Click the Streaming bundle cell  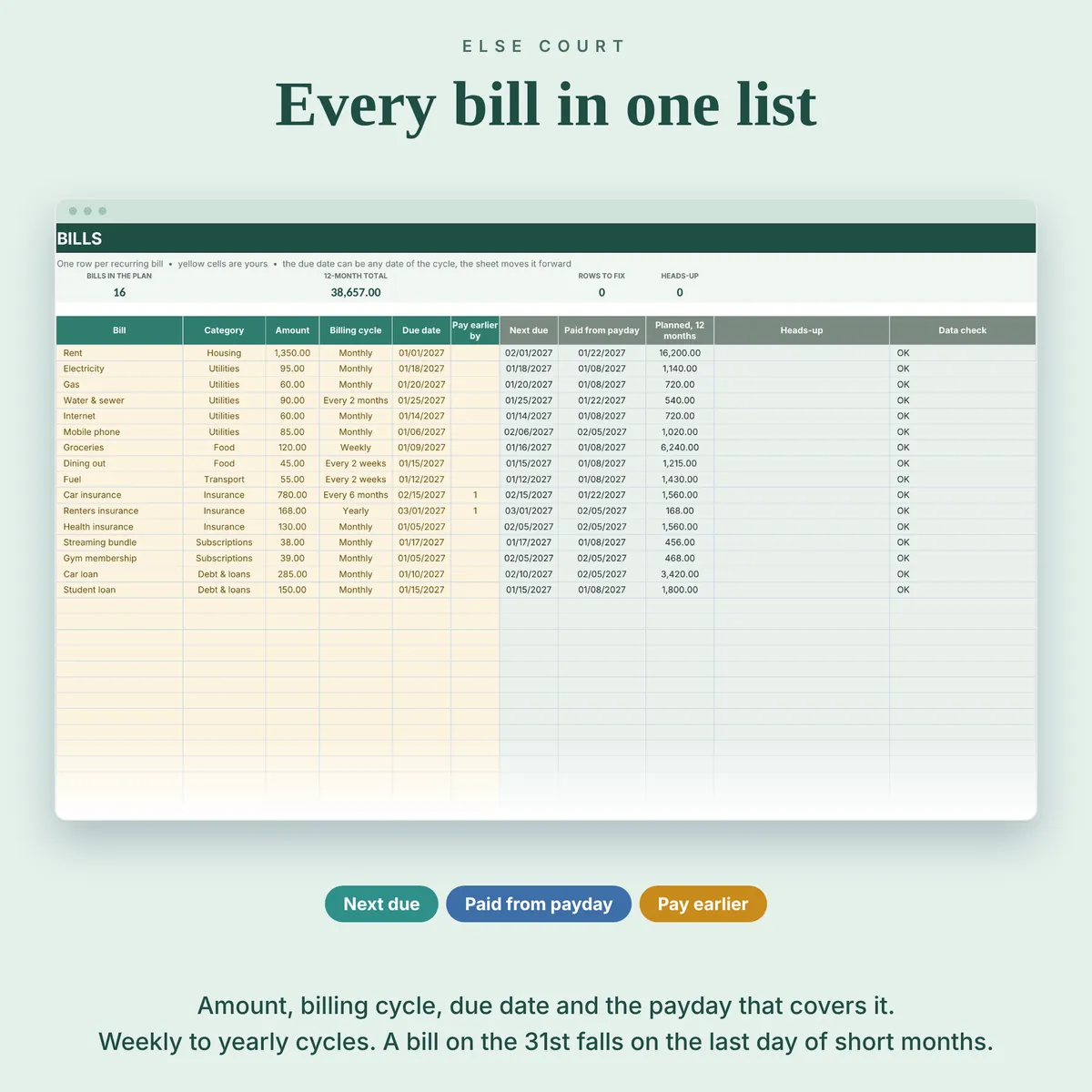pos(119,542)
